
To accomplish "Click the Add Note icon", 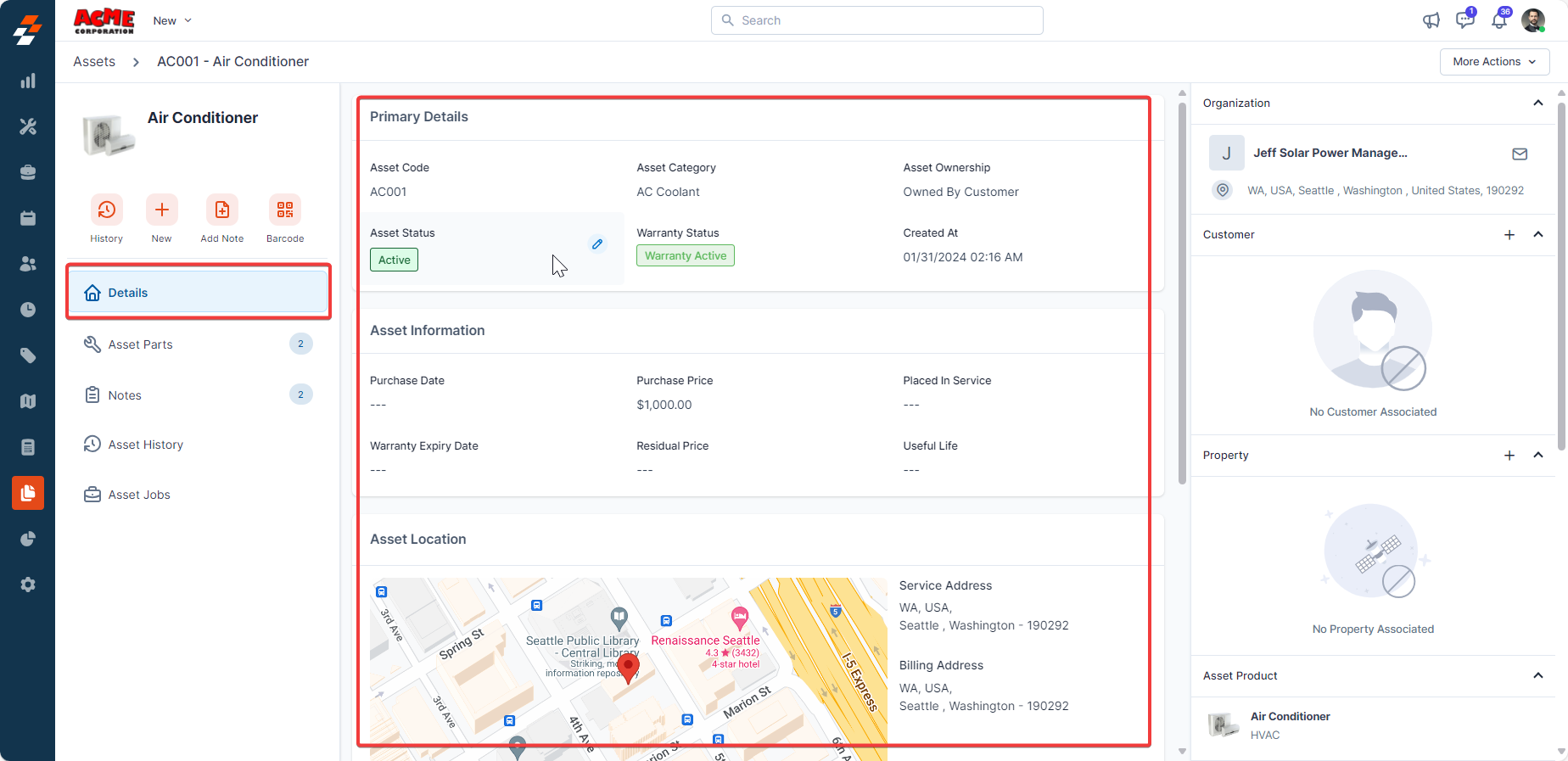I will coord(221,210).
